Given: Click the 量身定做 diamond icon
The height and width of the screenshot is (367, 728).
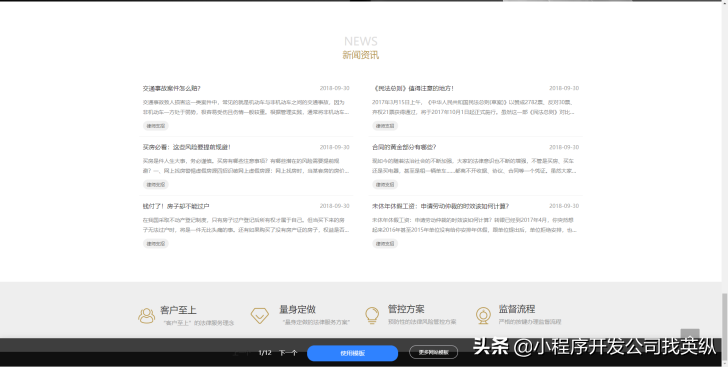Looking at the screenshot, I should tap(260, 316).
